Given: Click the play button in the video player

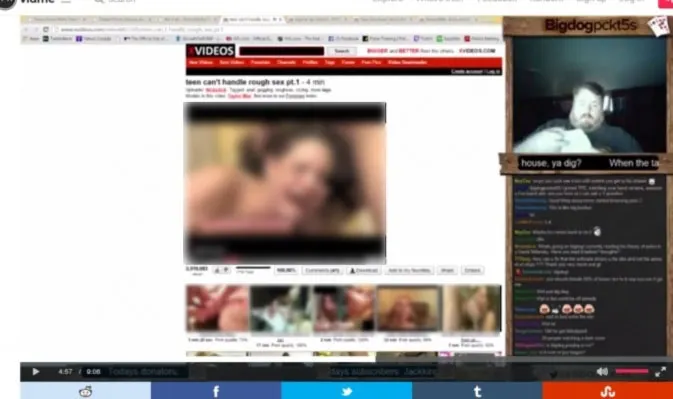Looking at the screenshot, I should coord(36,372).
